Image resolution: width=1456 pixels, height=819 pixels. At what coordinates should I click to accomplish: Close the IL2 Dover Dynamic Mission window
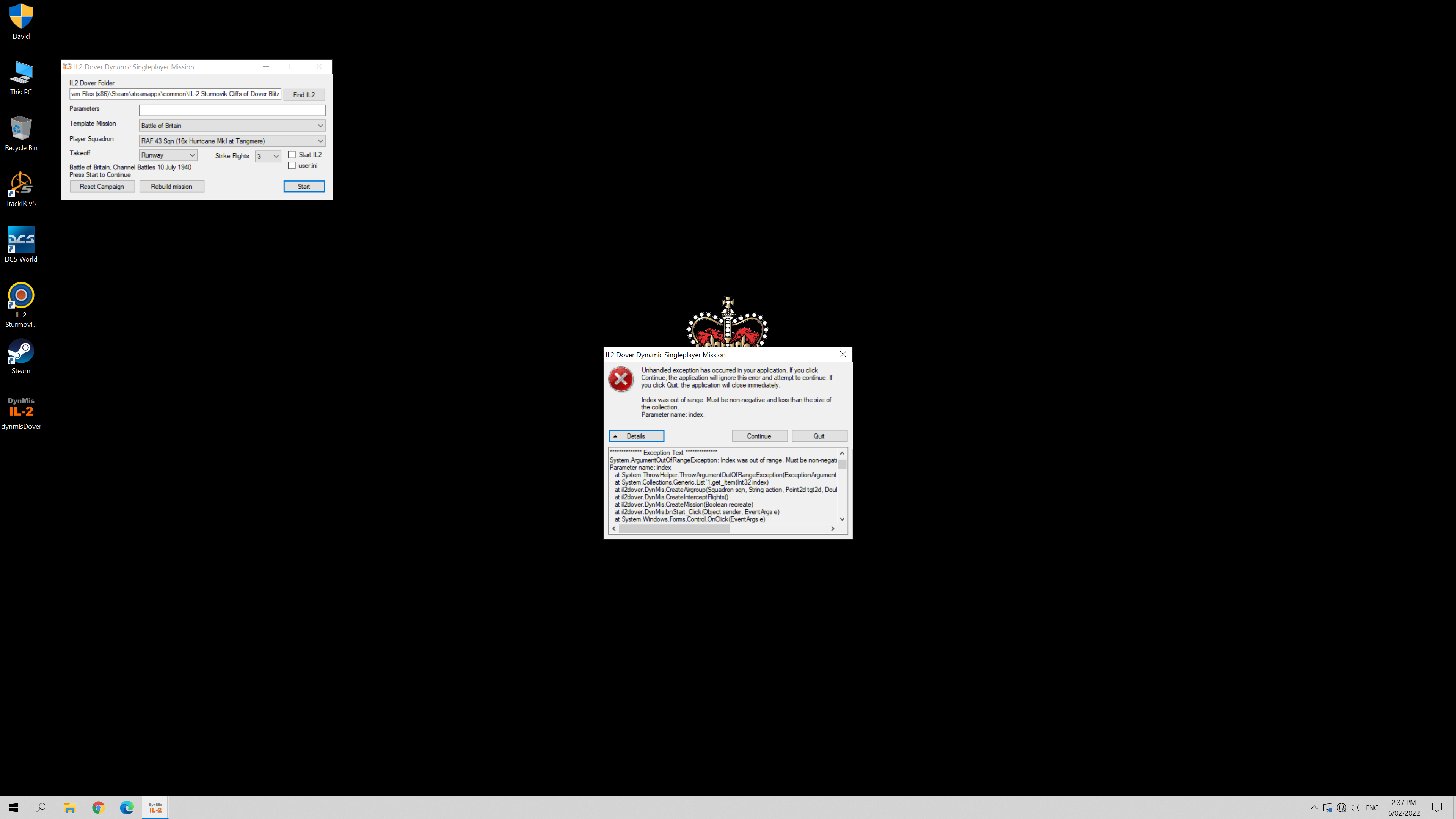(319, 67)
